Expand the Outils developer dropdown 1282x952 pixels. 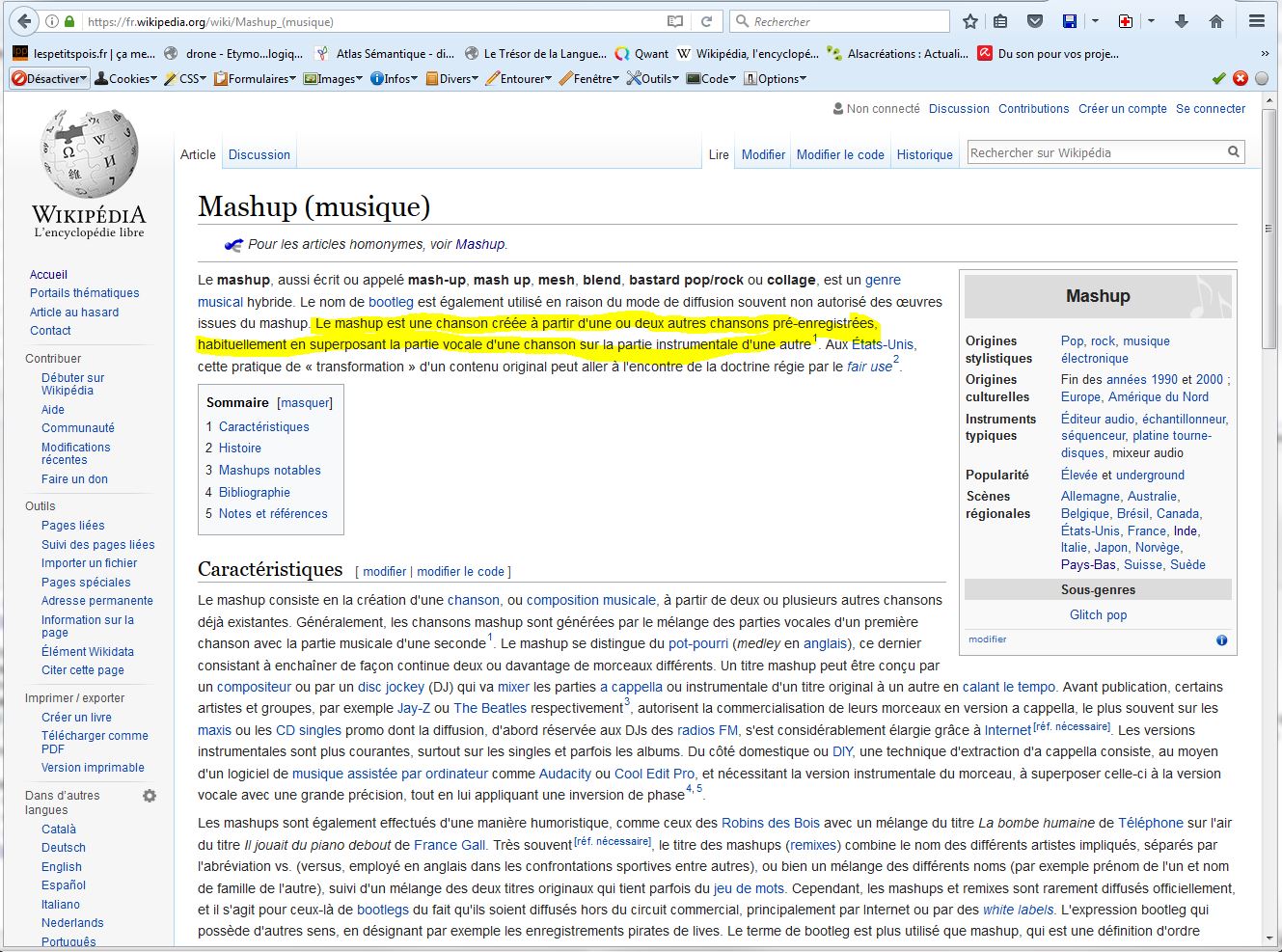[x=653, y=79]
